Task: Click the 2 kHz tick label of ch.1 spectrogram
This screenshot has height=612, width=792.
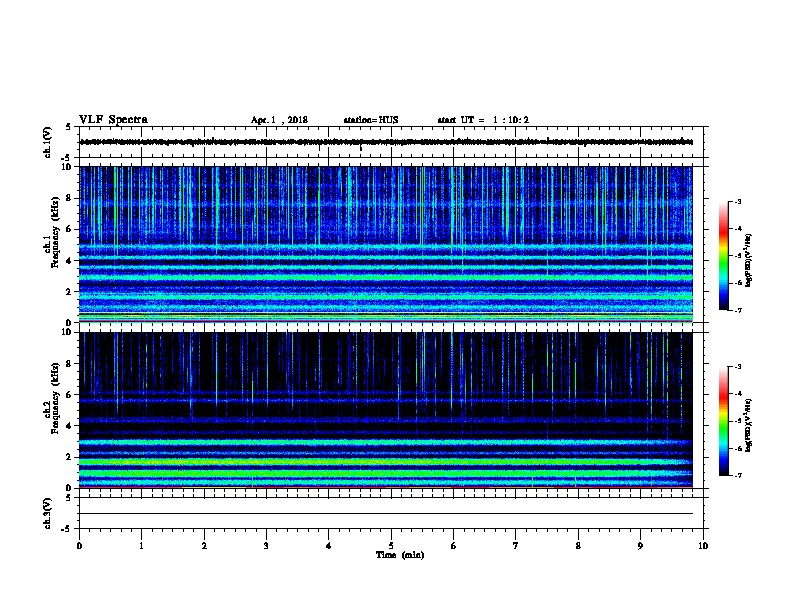Action: (x=69, y=292)
